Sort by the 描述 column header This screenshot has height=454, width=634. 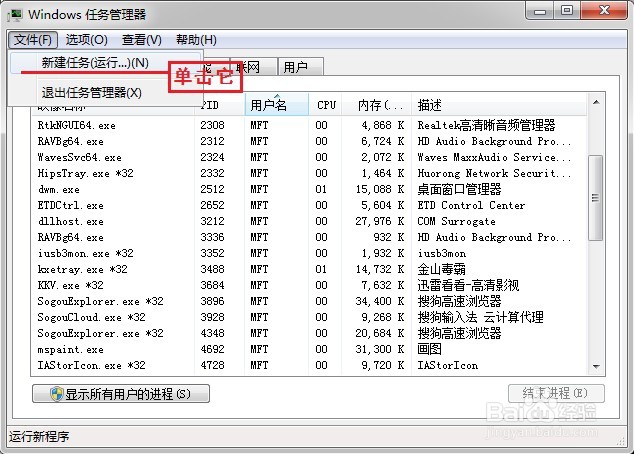tap(499, 106)
